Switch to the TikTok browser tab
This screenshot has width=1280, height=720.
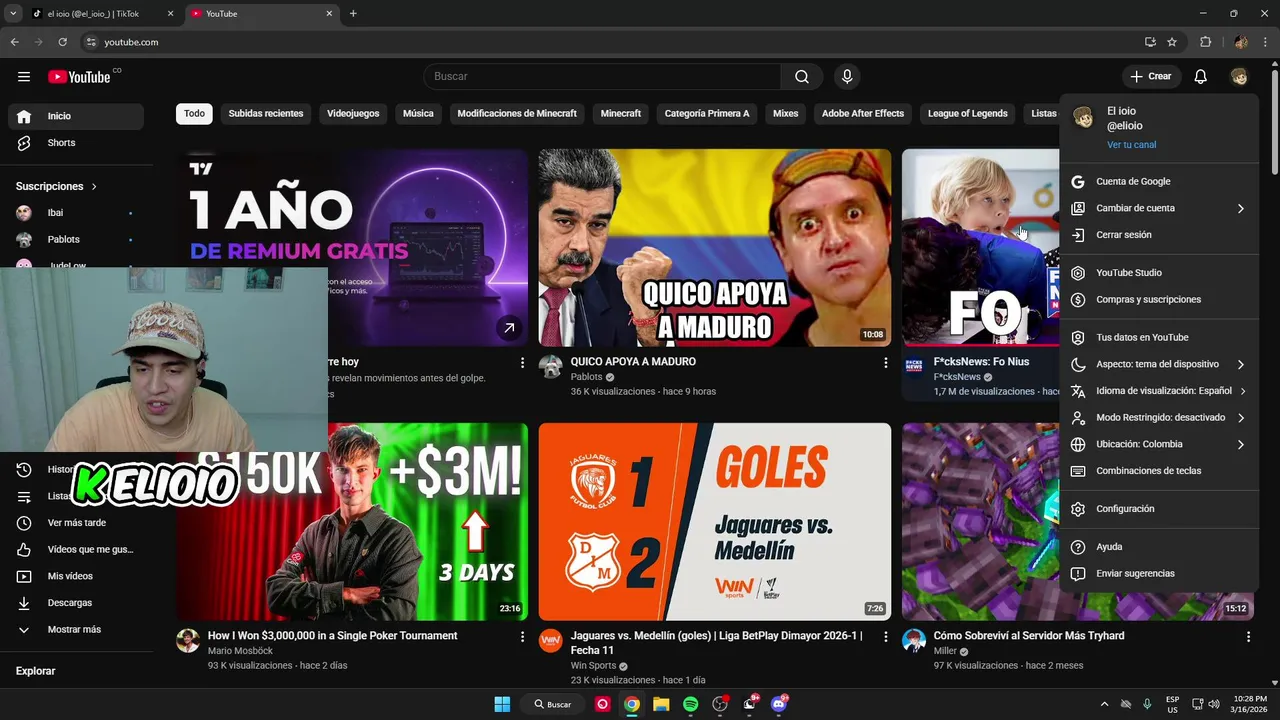click(102, 14)
